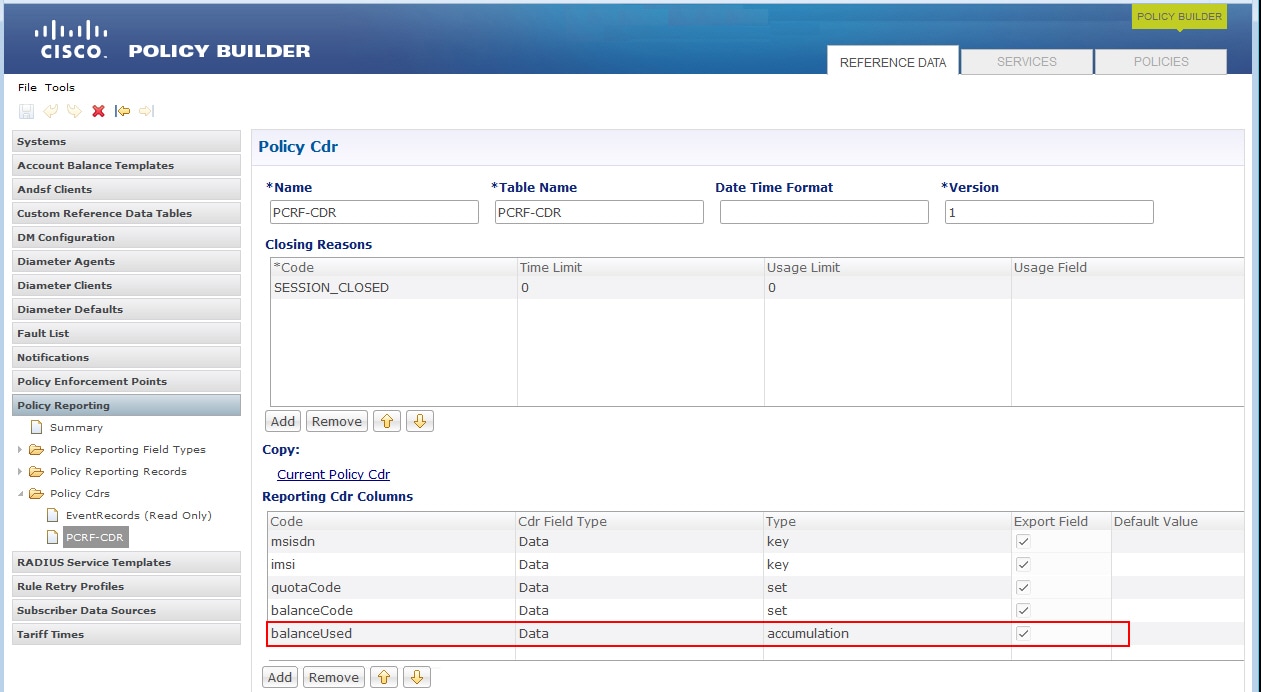Uncheck Export Field for balanceCode
1261x692 pixels.
tap(1023, 610)
